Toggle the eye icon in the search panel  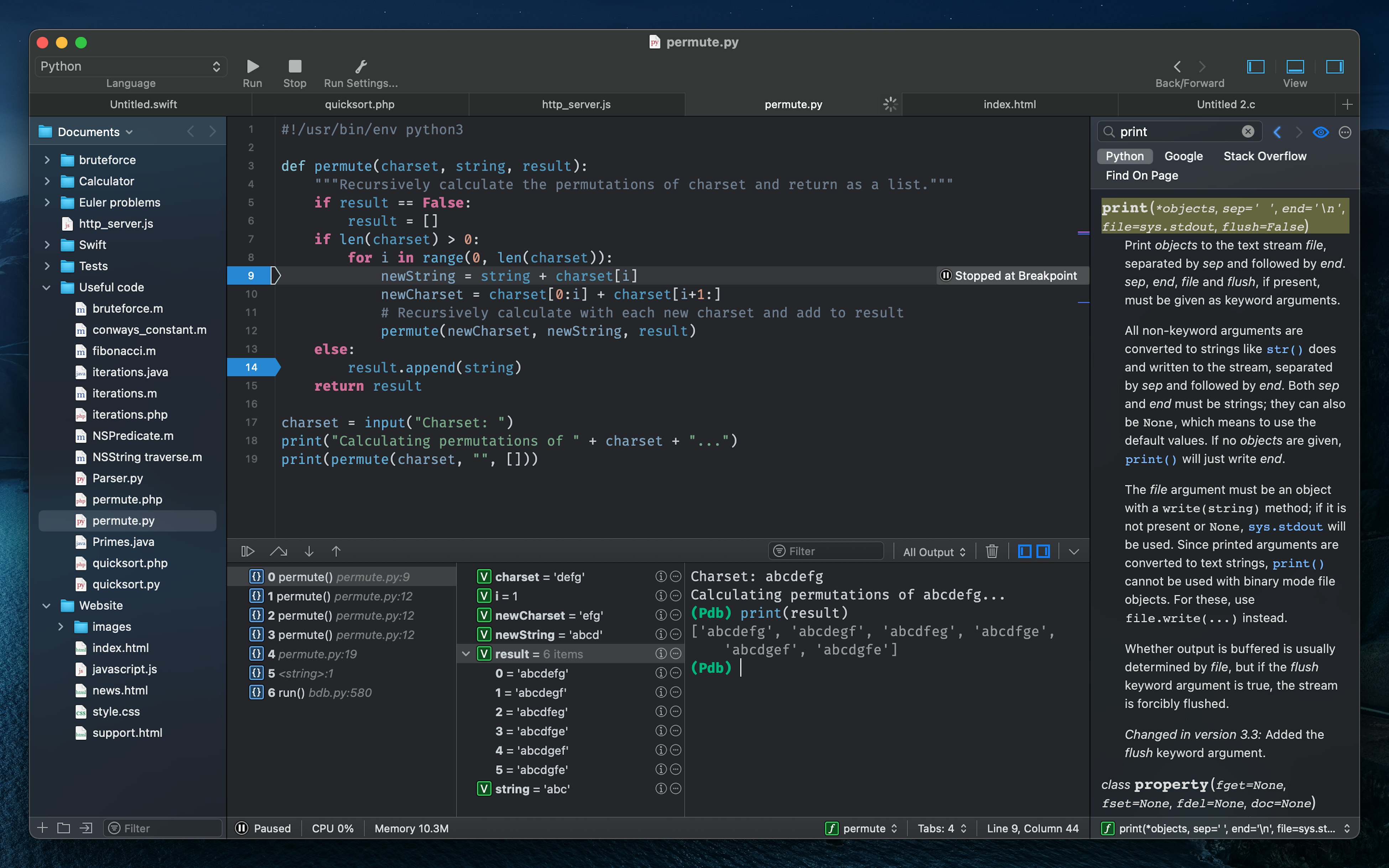click(1320, 132)
